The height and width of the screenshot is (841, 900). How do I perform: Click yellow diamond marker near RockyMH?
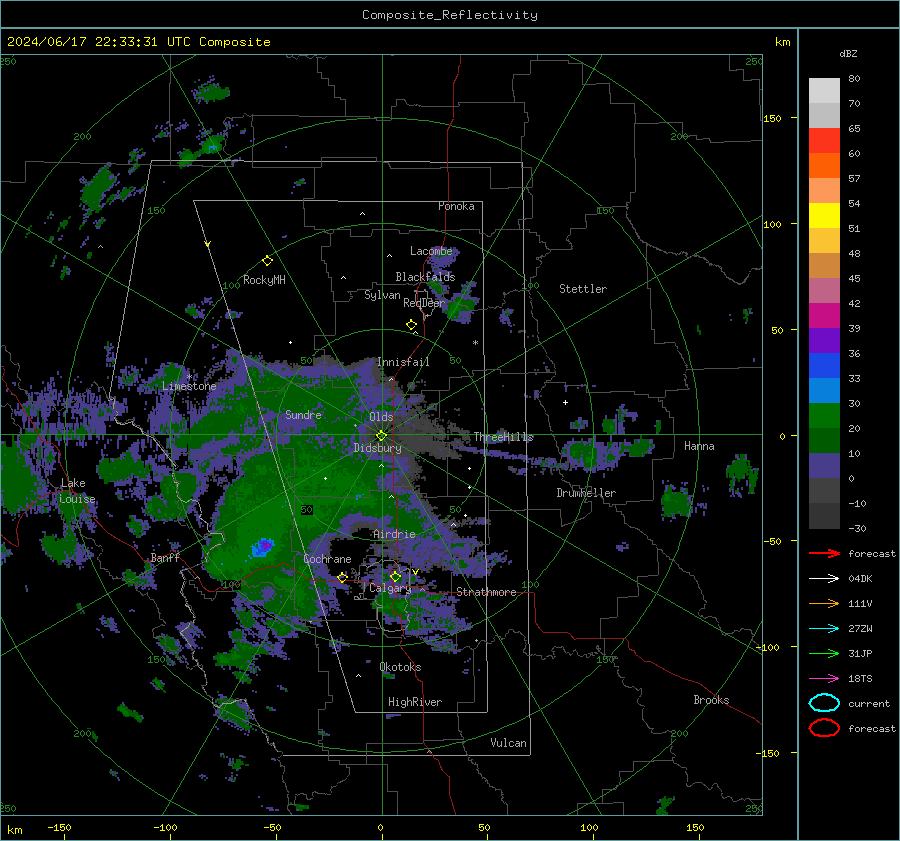pyautogui.click(x=267, y=261)
